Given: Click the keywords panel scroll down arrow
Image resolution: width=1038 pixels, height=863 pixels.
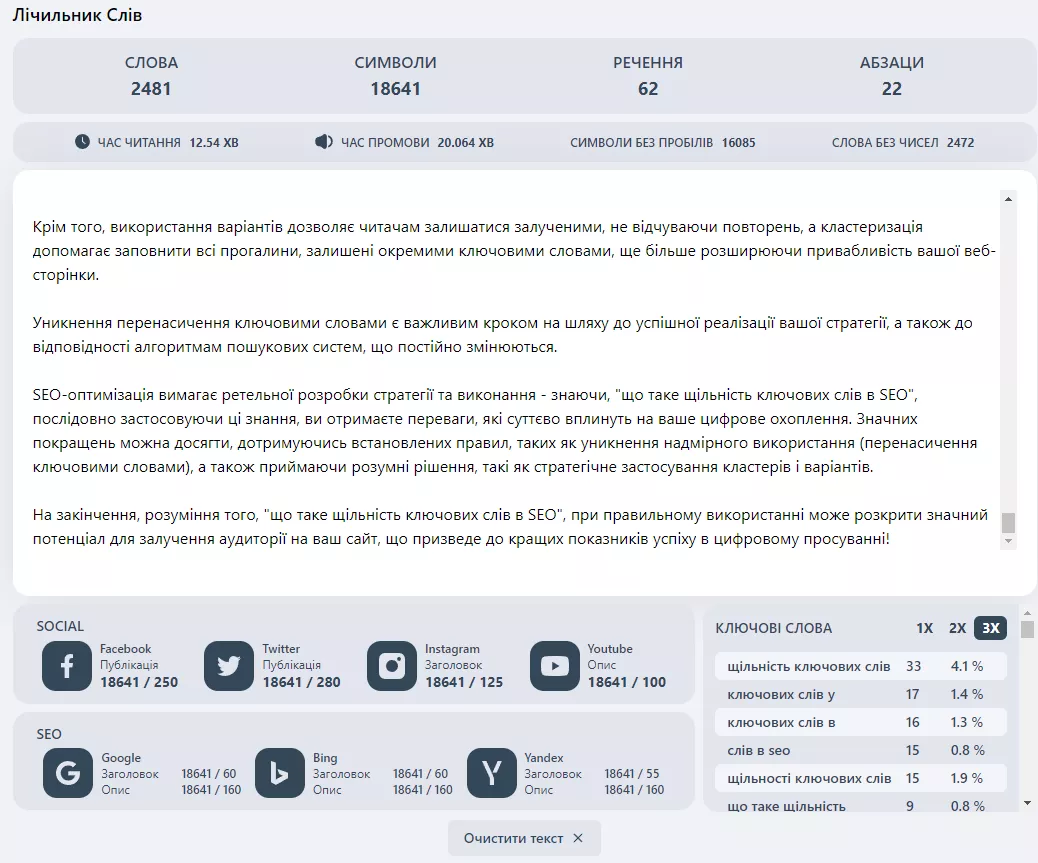Looking at the screenshot, I should pyautogui.click(x=1027, y=803).
